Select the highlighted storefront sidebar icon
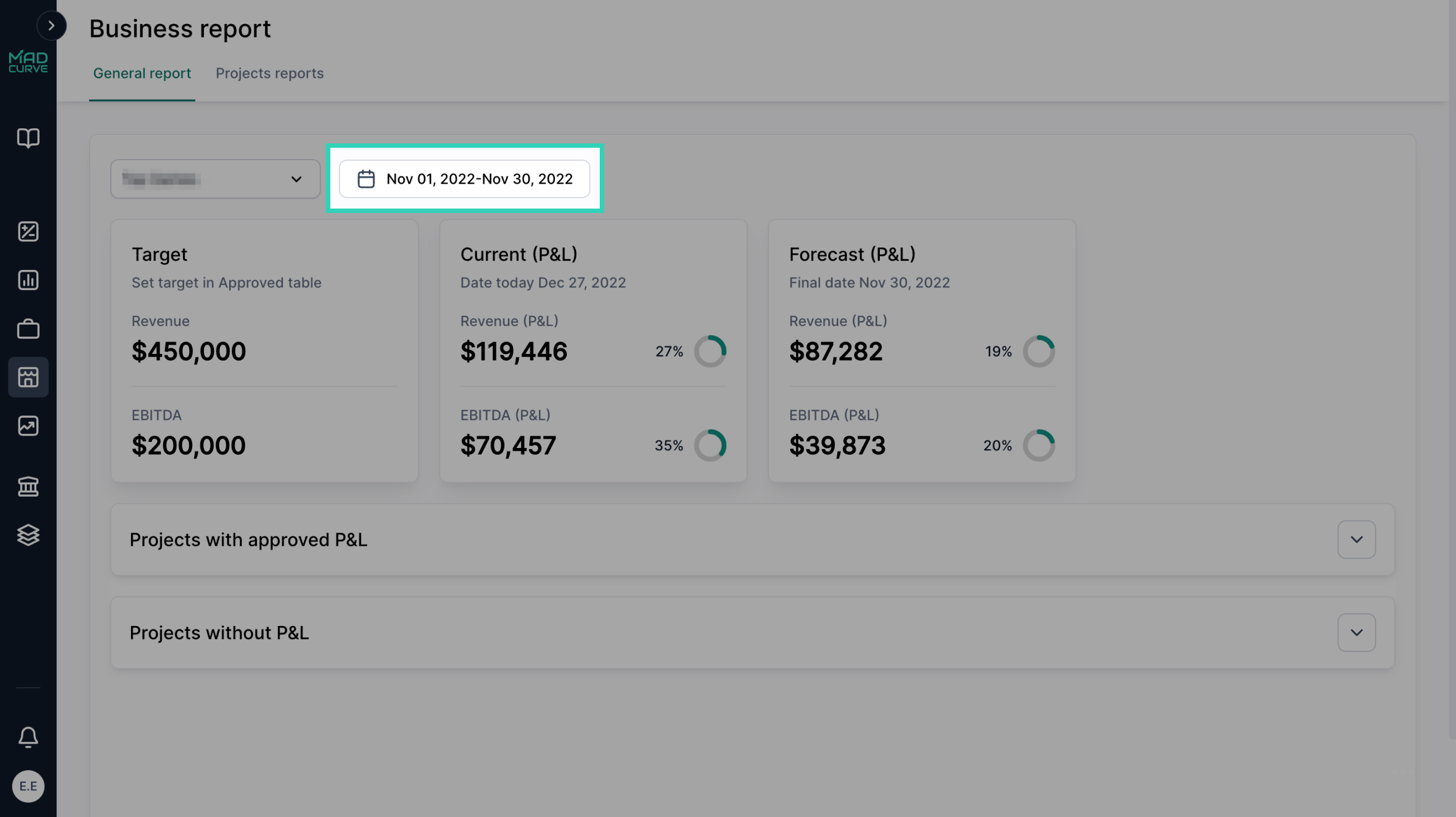 pyautogui.click(x=28, y=377)
